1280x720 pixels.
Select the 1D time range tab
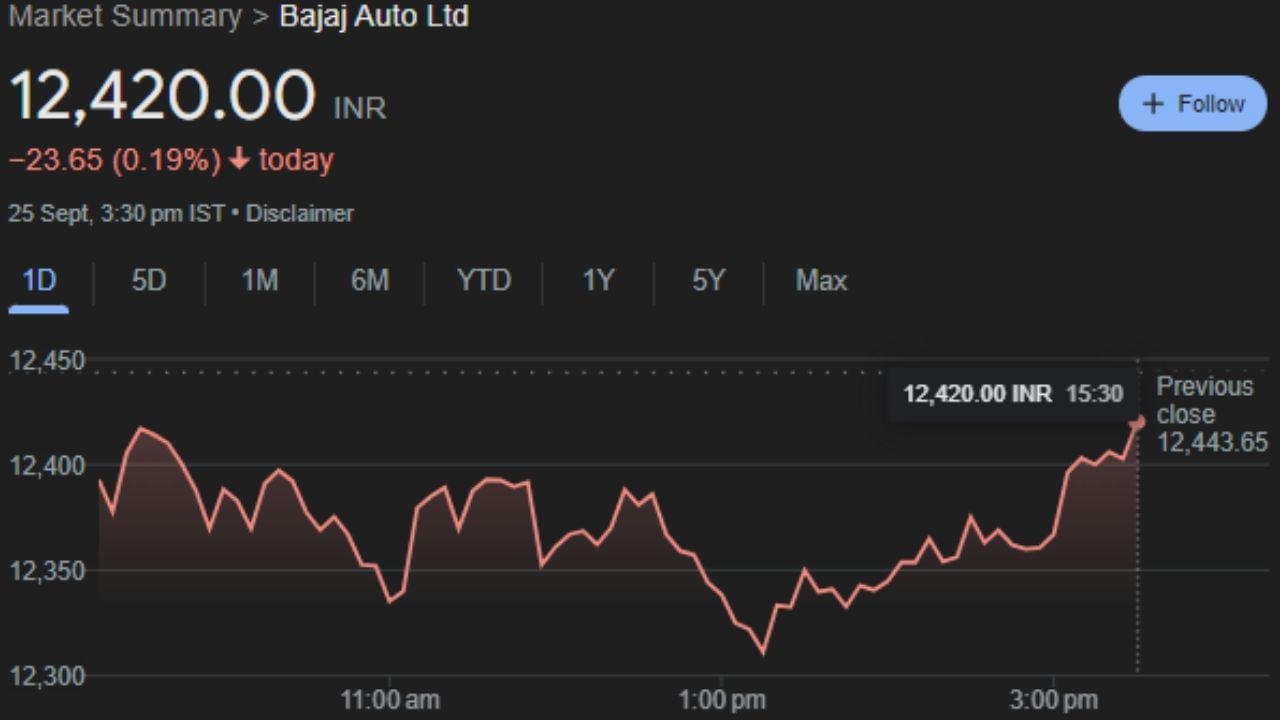pos(39,281)
